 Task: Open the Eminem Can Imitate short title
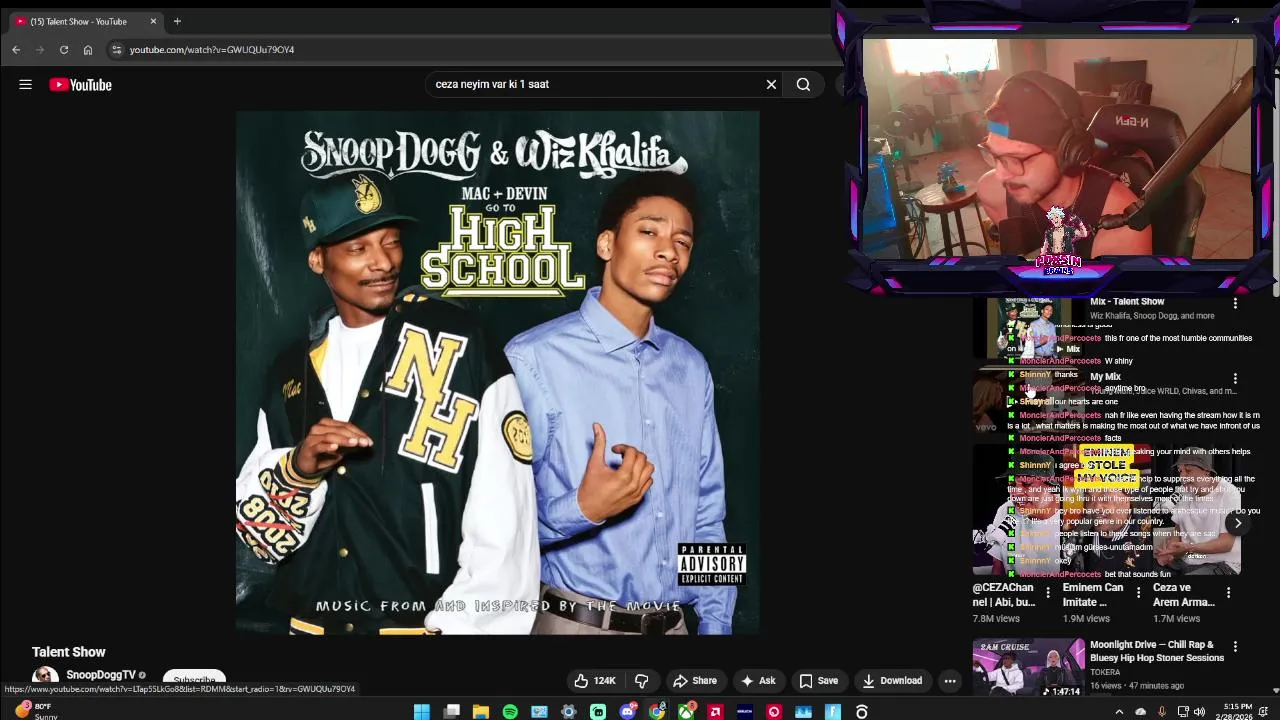click(x=1093, y=595)
